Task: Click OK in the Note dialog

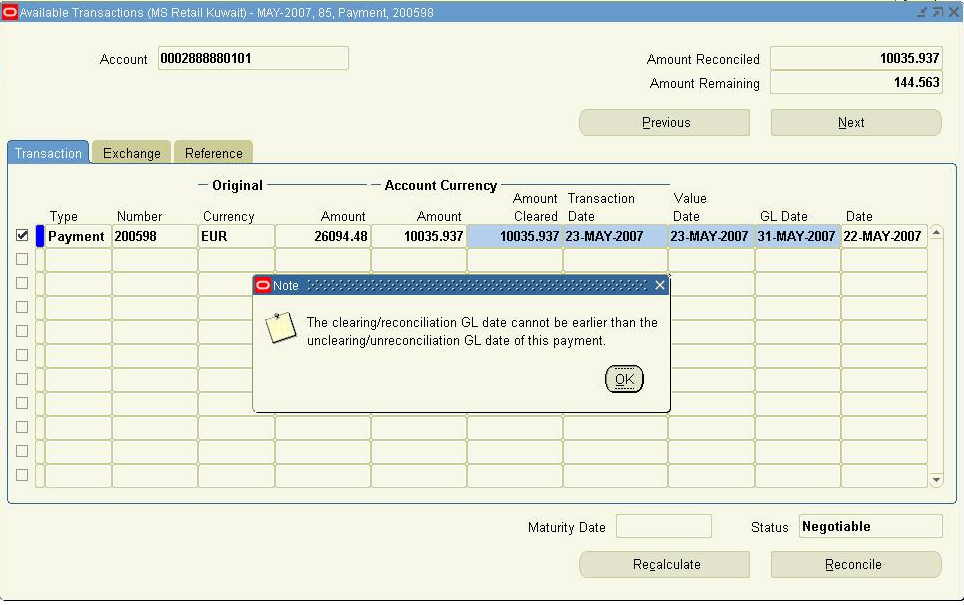Action: (x=624, y=380)
